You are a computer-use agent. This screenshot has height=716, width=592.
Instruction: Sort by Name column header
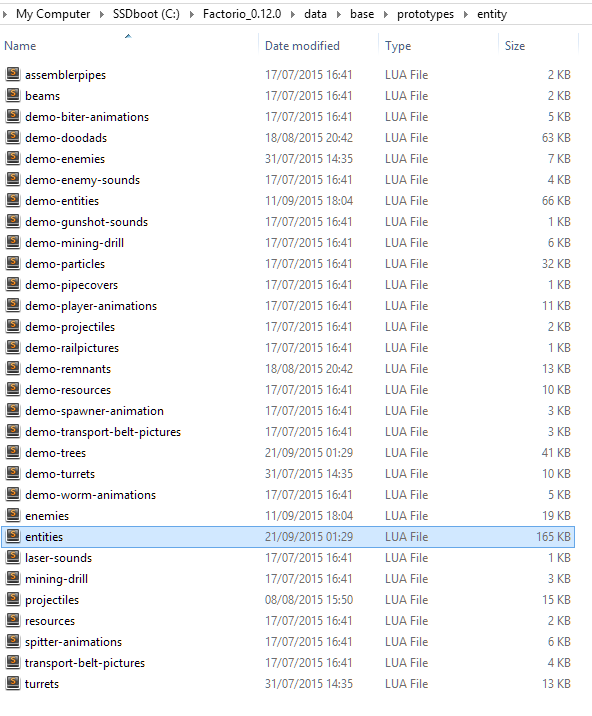pyautogui.click(x=20, y=46)
